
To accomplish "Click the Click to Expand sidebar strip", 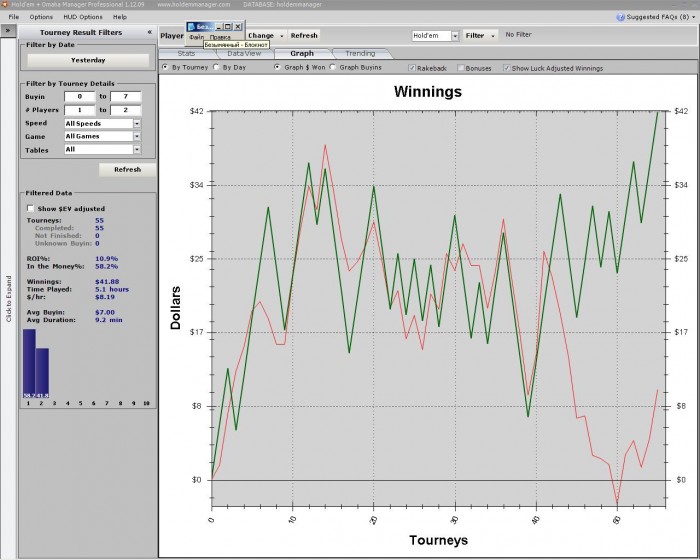I will (x=8, y=298).
